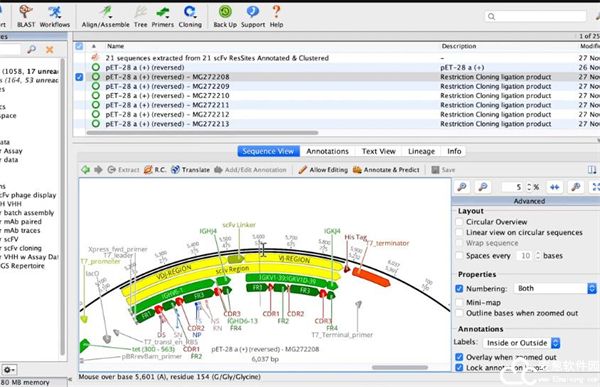Click the R.C. reverse complement button

click(155, 170)
